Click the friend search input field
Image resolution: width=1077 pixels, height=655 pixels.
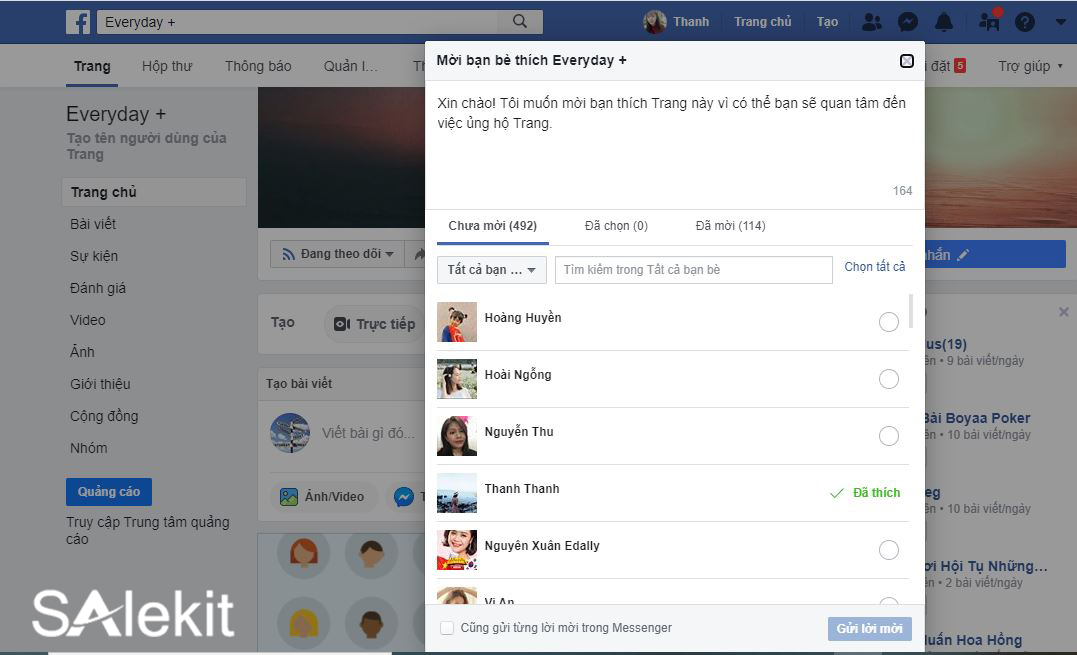(x=693, y=270)
